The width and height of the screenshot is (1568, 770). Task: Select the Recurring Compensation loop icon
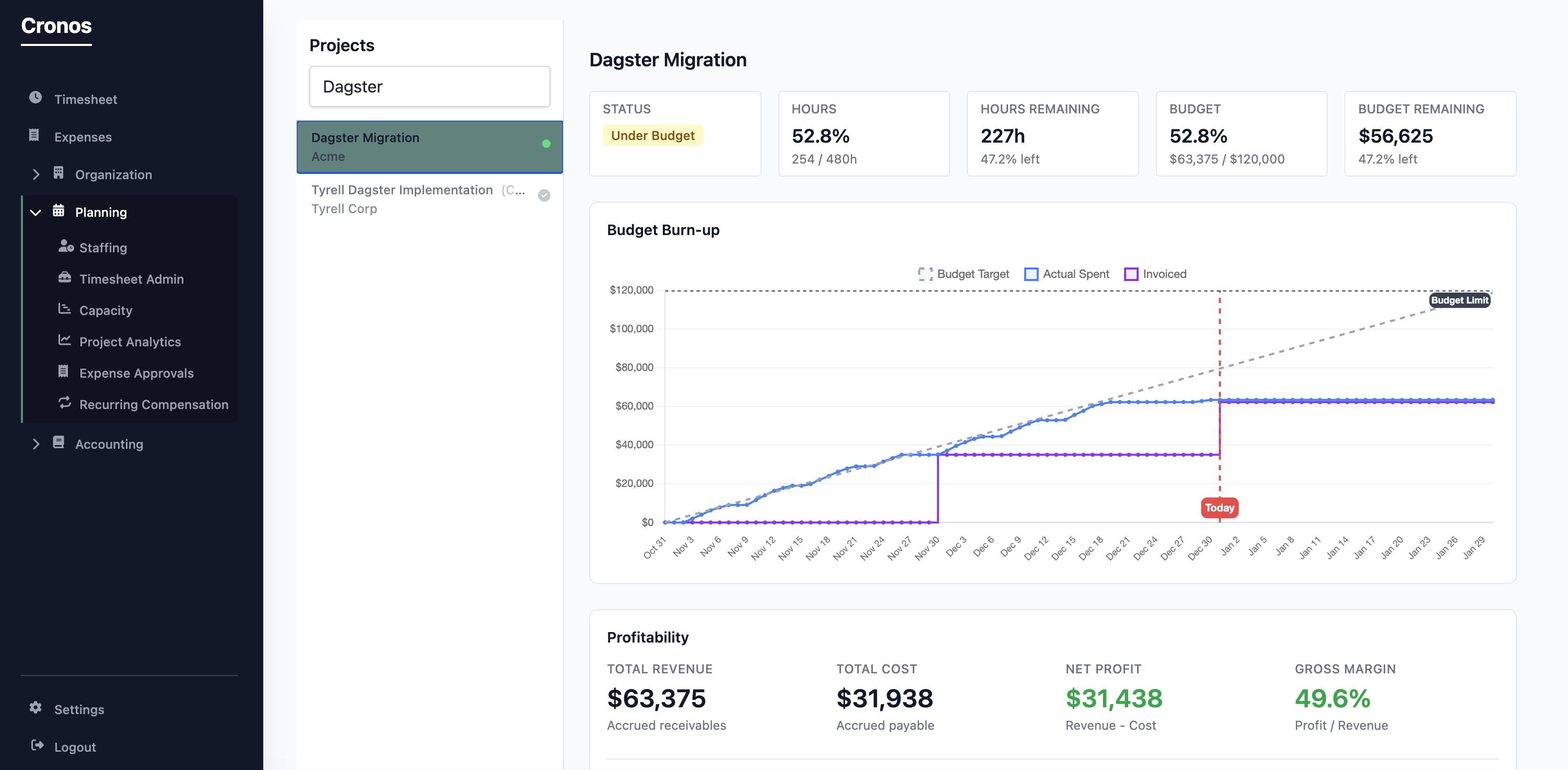click(66, 404)
